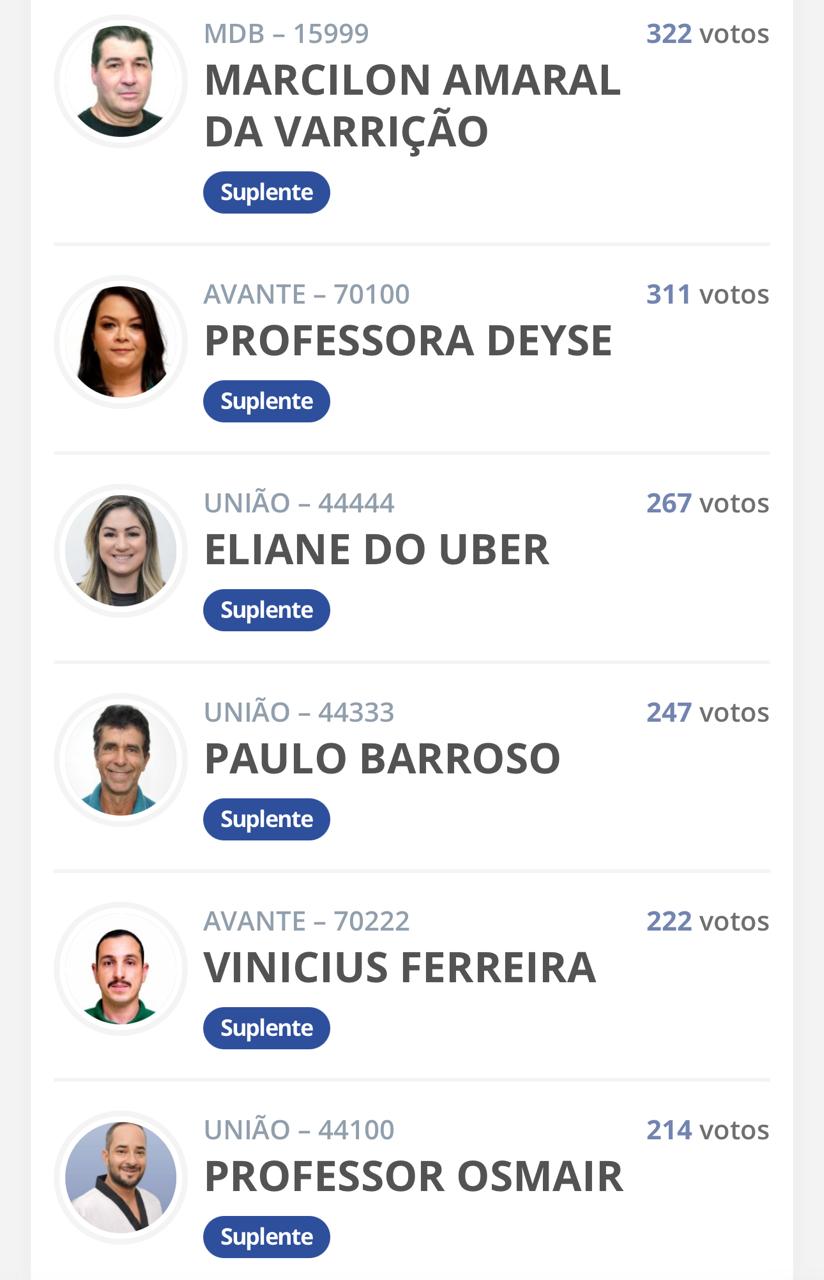Tap the Suplente badge under Professor Osmair
824x1280 pixels.
267,1237
